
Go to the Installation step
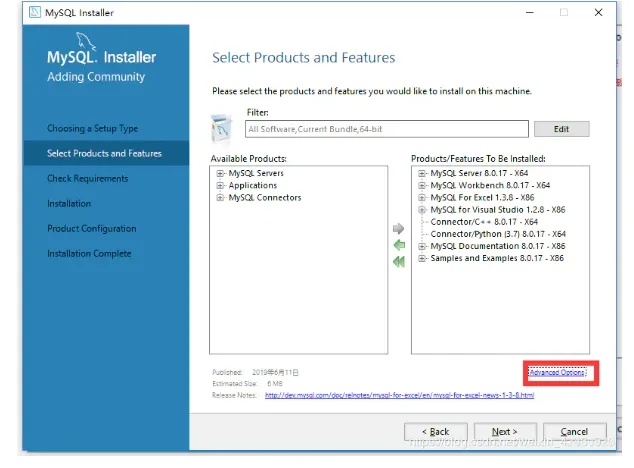69,203
